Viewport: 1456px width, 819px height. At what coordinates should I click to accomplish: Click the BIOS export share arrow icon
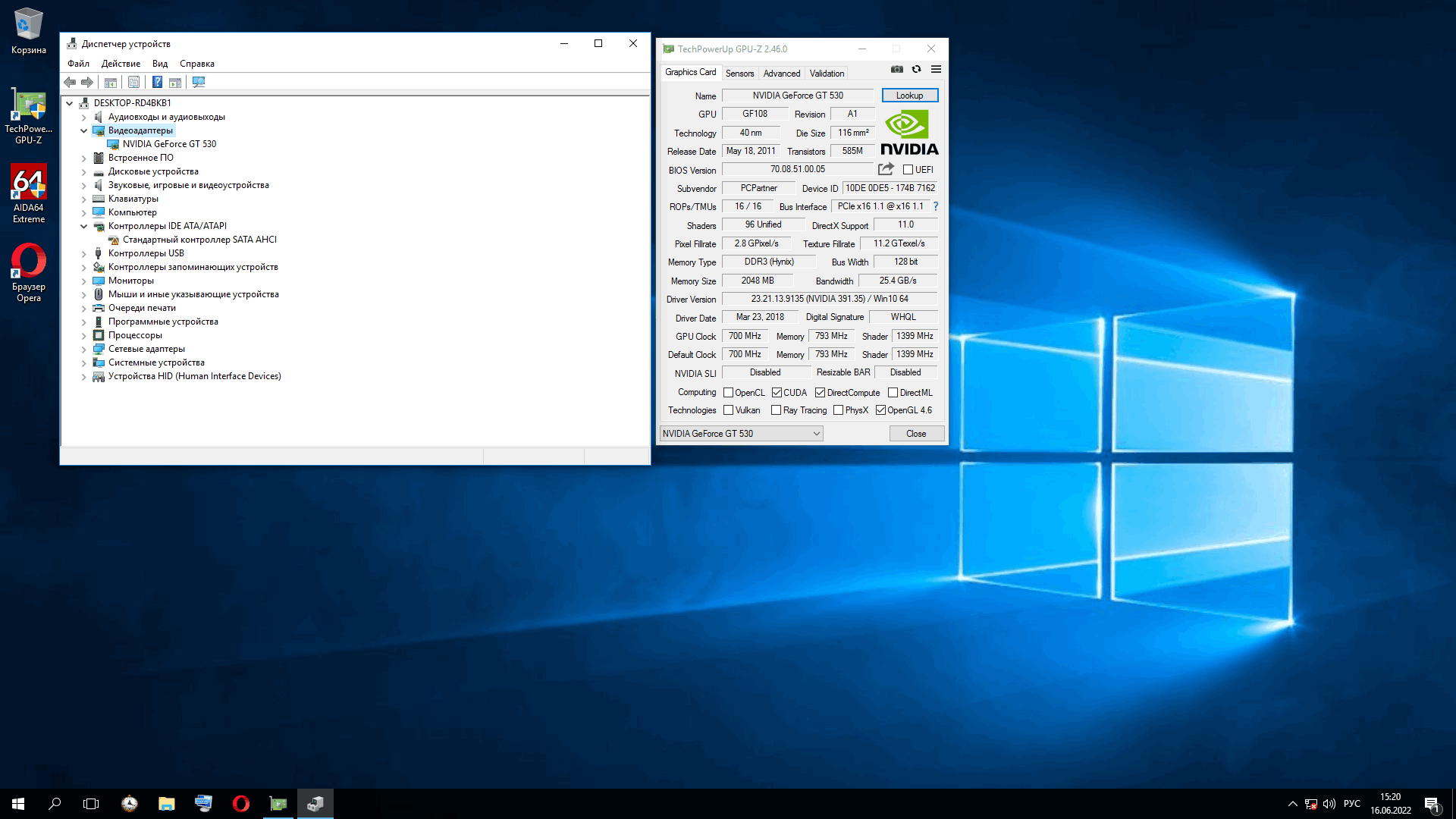click(x=886, y=169)
